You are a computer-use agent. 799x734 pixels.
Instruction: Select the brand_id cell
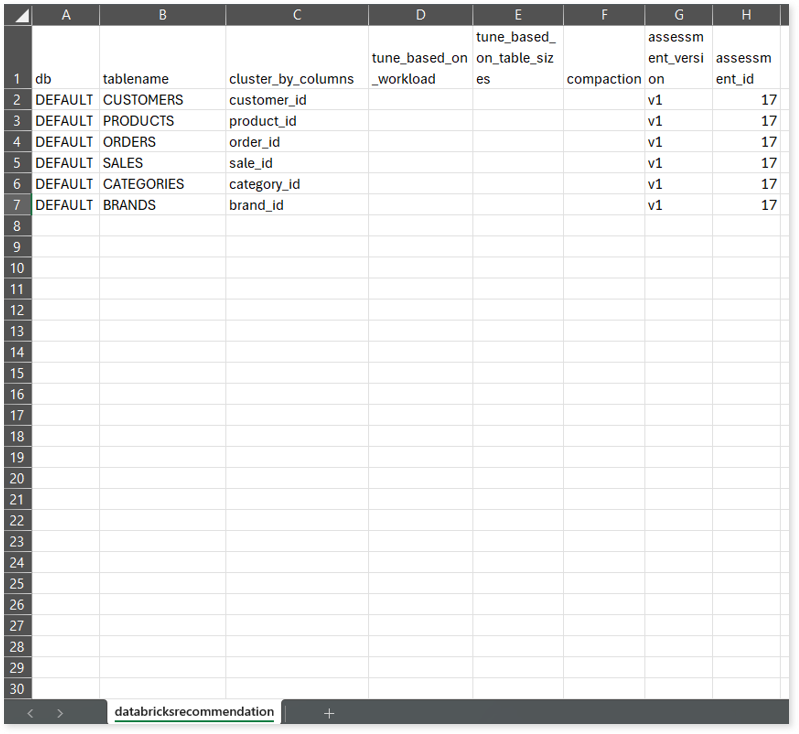[x=297, y=204]
